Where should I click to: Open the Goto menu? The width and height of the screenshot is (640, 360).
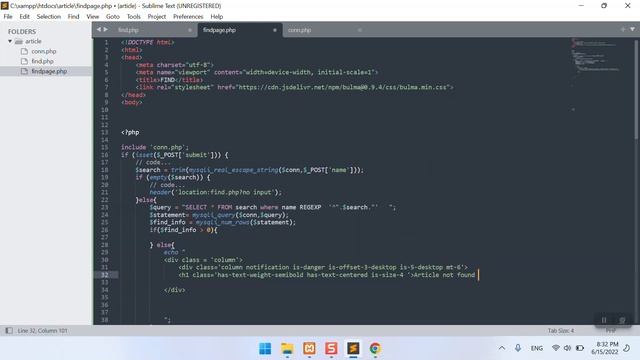pyautogui.click(x=113, y=17)
